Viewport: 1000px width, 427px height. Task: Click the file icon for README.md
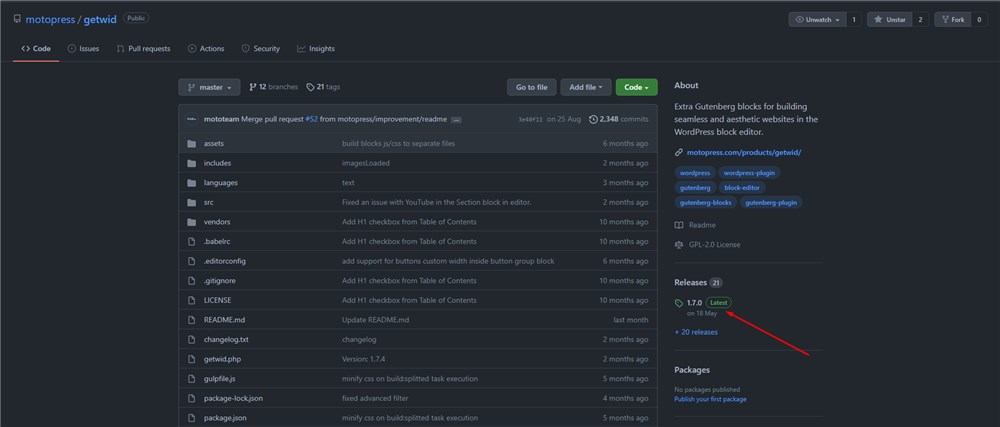point(191,320)
